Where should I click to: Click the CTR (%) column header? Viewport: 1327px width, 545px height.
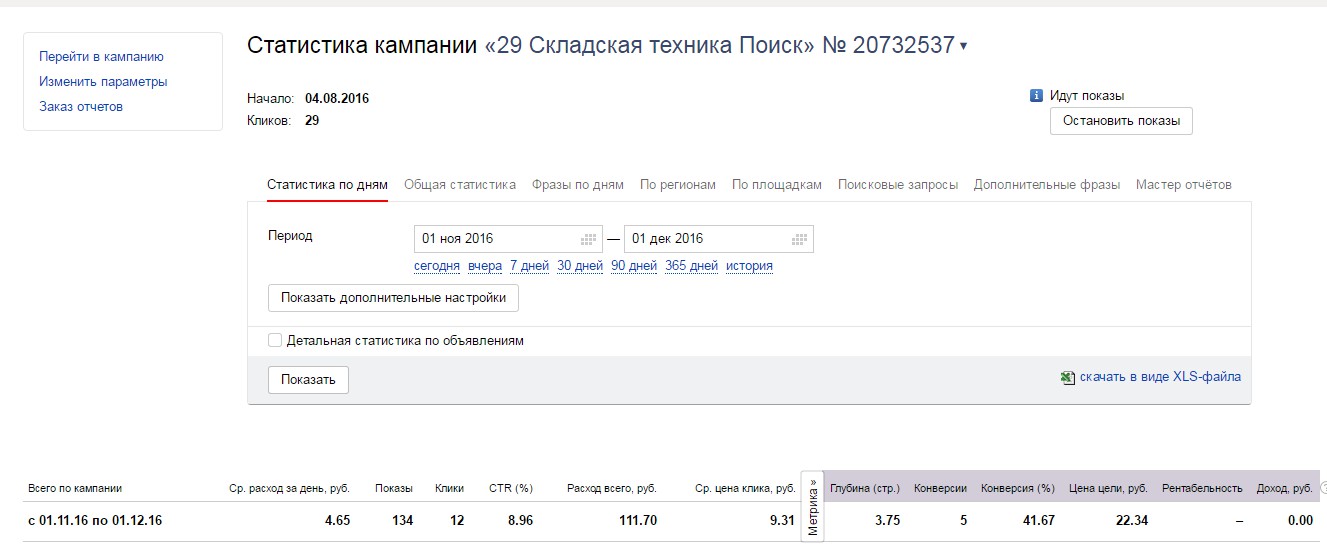point(510,489)
